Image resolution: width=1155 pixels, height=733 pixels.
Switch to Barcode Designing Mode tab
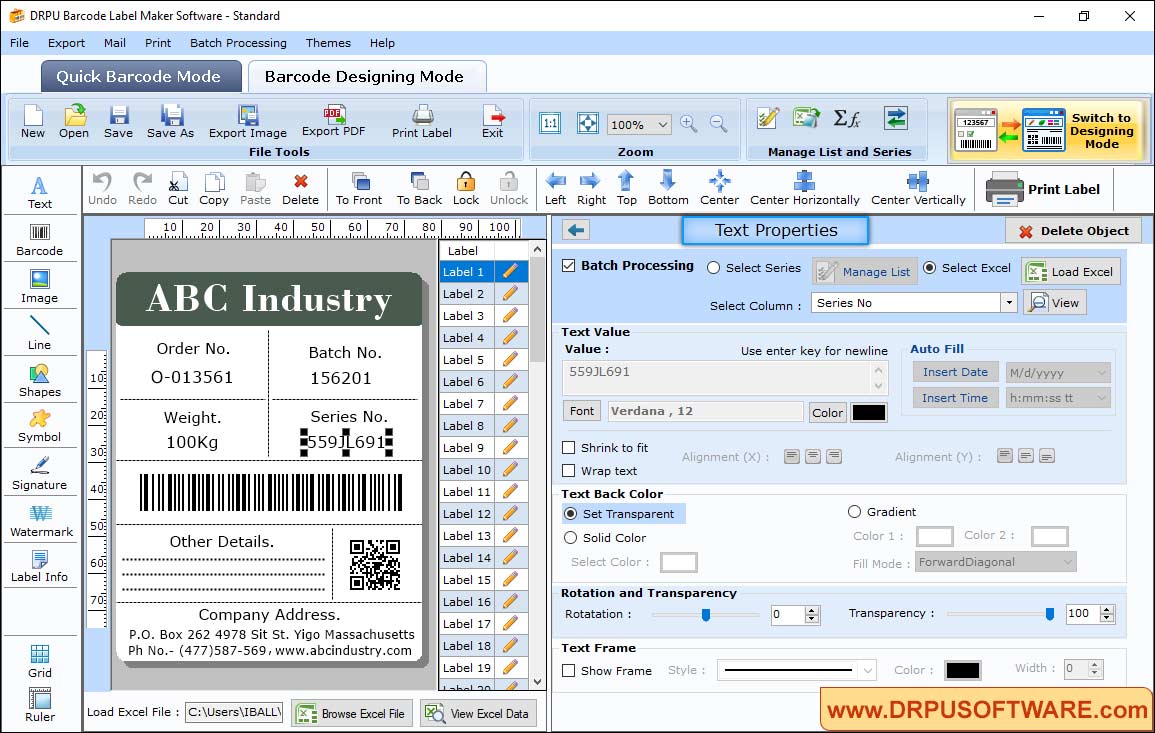coord(367,77)
